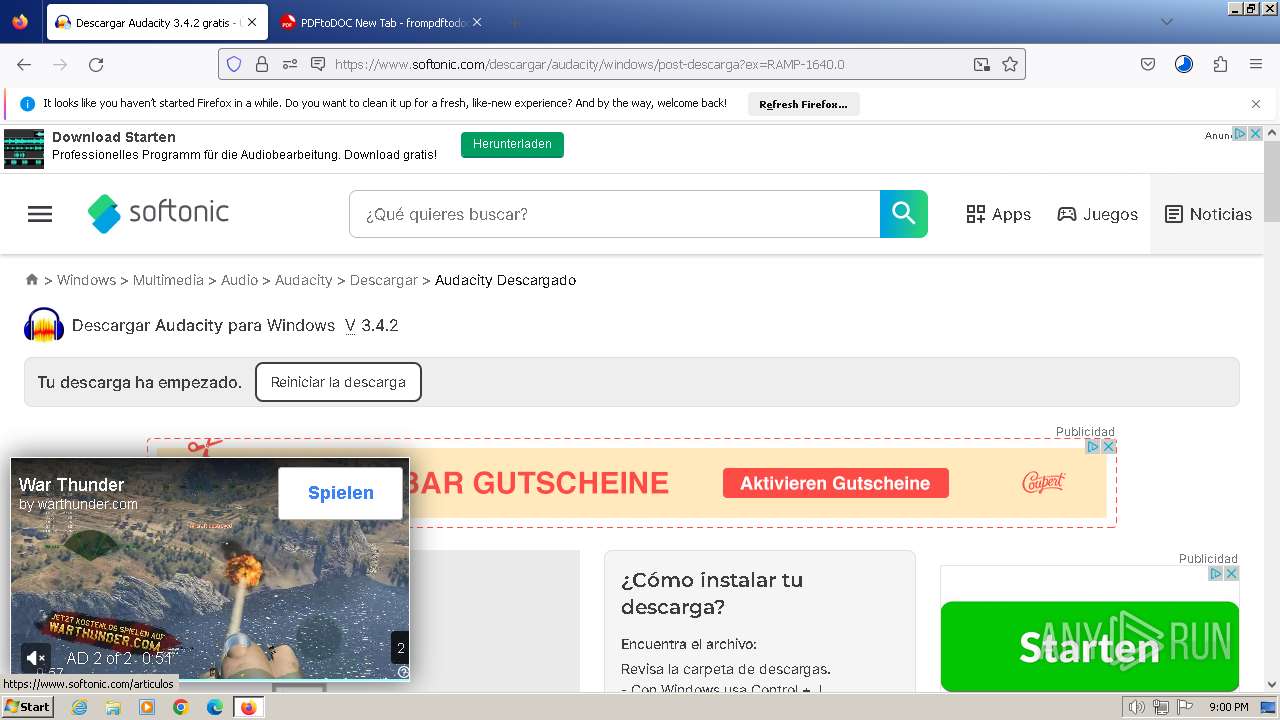1280x720 pixels.
Task: Reload the page with refresh icon
Action: pos(96,64)
